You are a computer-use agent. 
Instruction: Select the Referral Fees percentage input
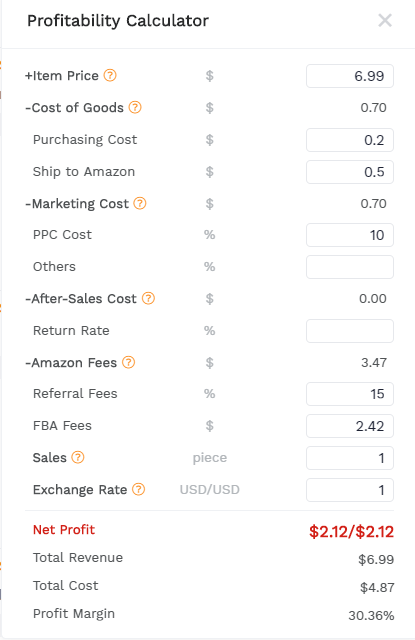pos(350,394)
